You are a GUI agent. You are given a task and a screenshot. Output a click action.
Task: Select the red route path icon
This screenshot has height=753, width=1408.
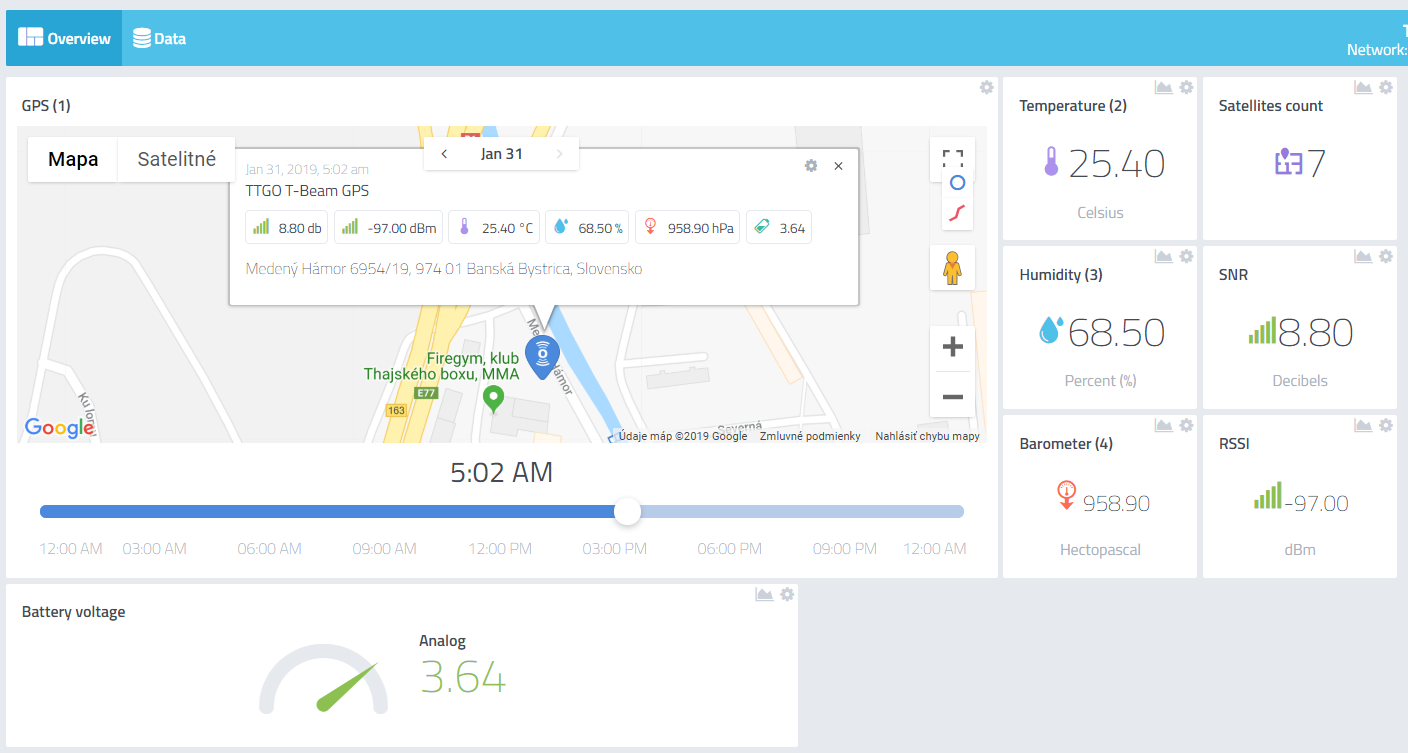tap(956, 212)
